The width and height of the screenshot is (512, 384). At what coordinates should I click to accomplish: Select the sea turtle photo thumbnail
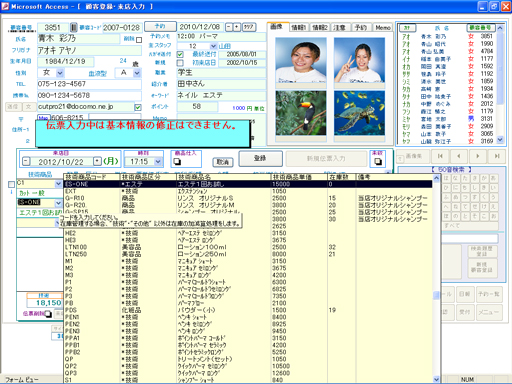pyautogui.click(x=359, y=113)
